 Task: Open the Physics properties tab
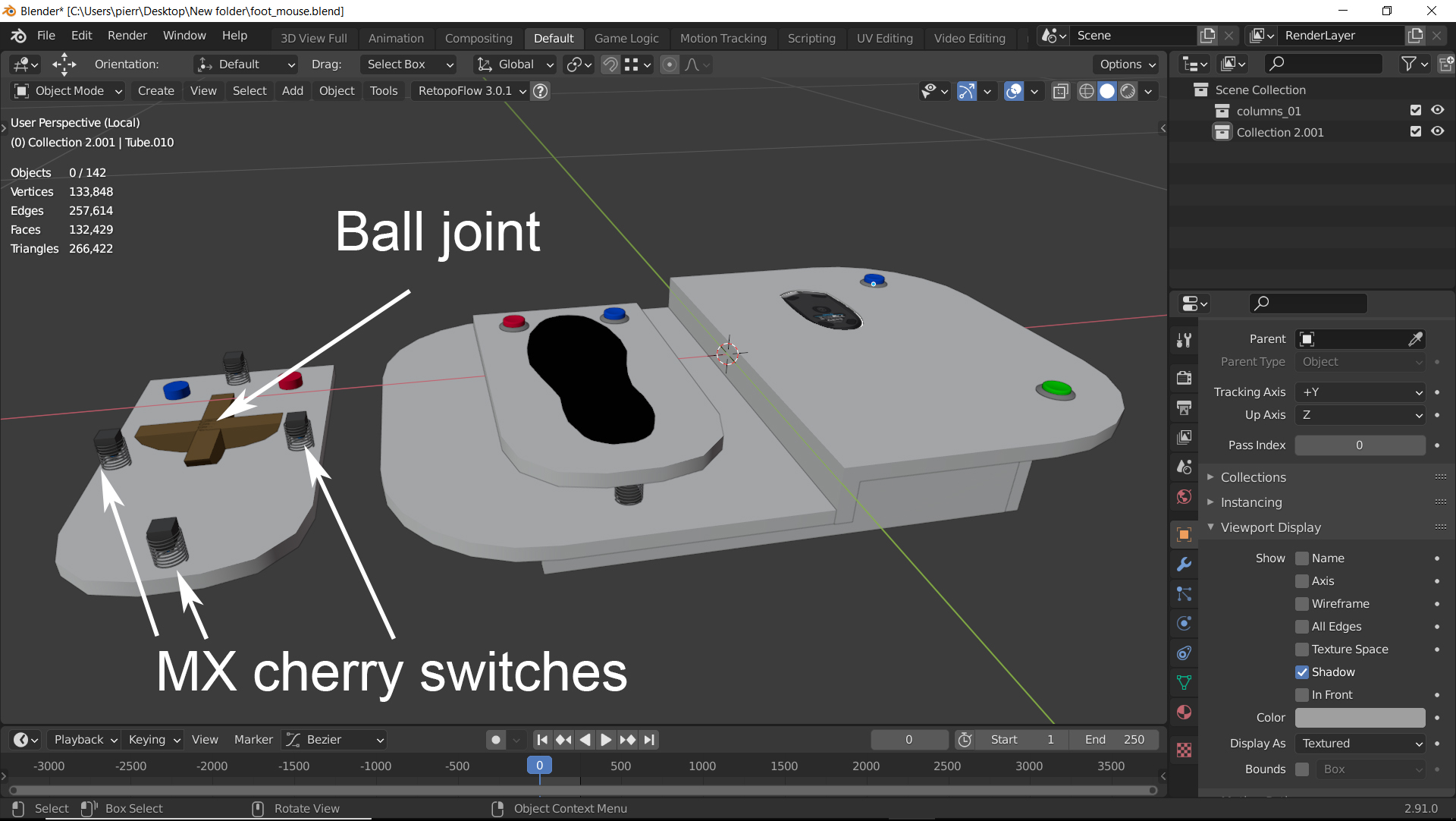(1184, 624)
